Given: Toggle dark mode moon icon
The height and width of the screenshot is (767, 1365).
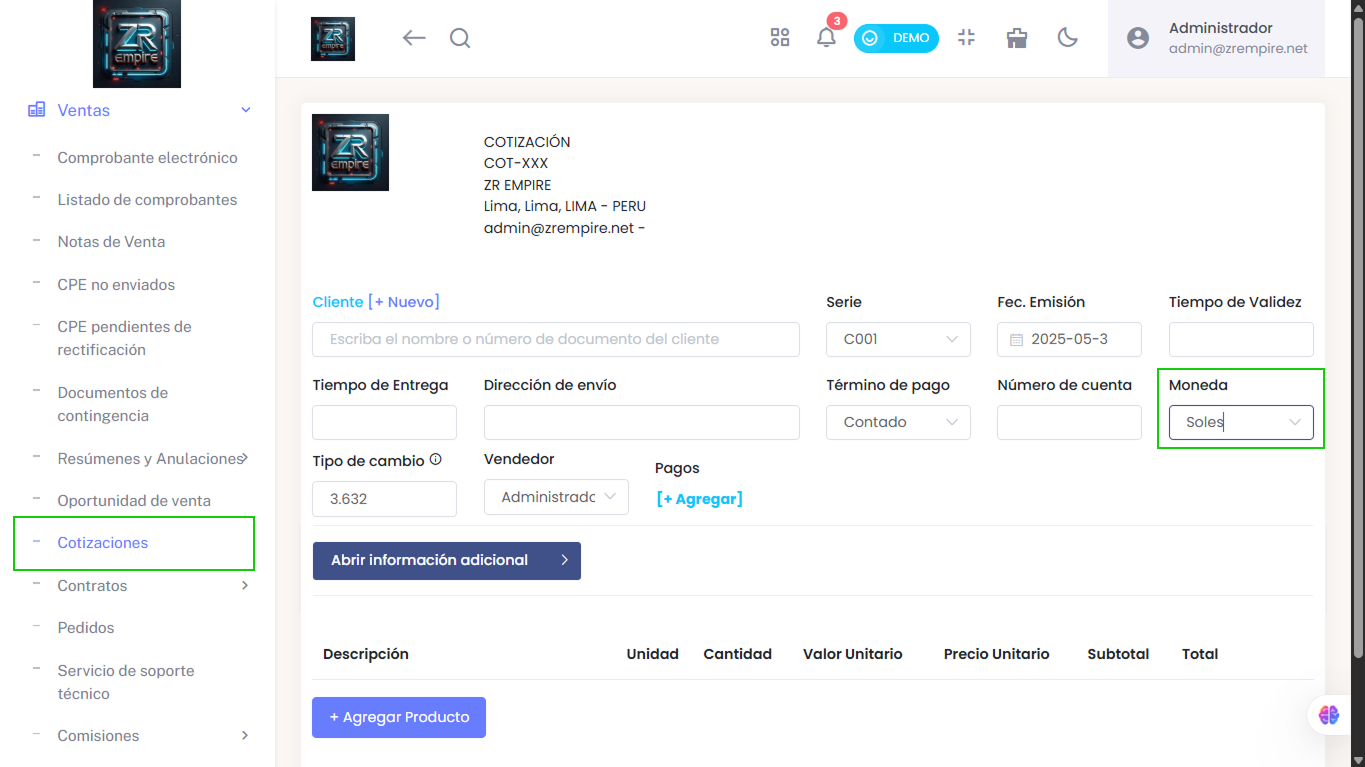Looking at the screenshot, I should pyautogui.click(x=1068, y=38).
